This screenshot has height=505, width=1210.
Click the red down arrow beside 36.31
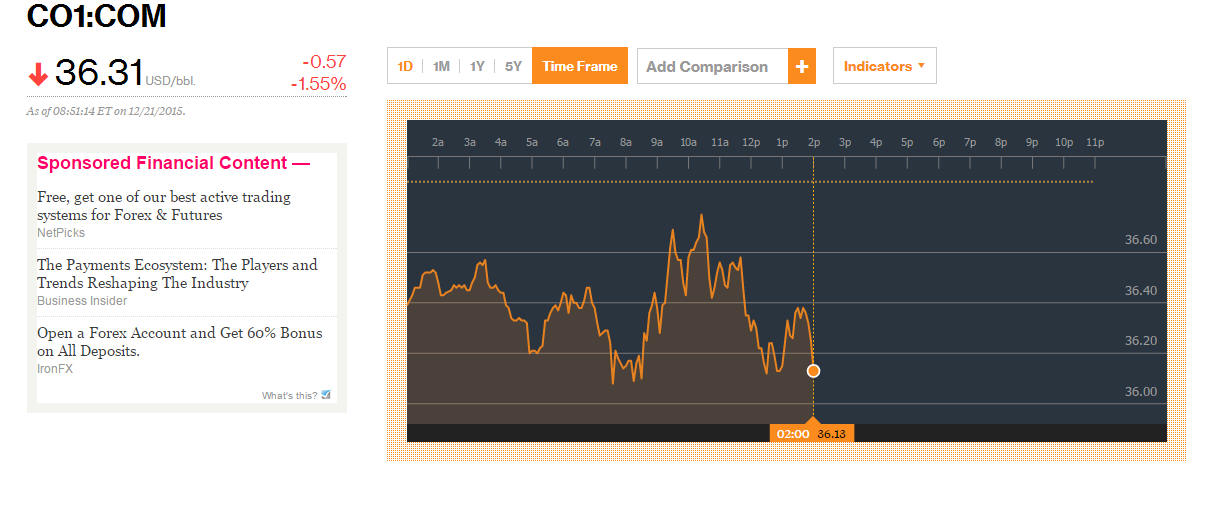click(38, 74)
